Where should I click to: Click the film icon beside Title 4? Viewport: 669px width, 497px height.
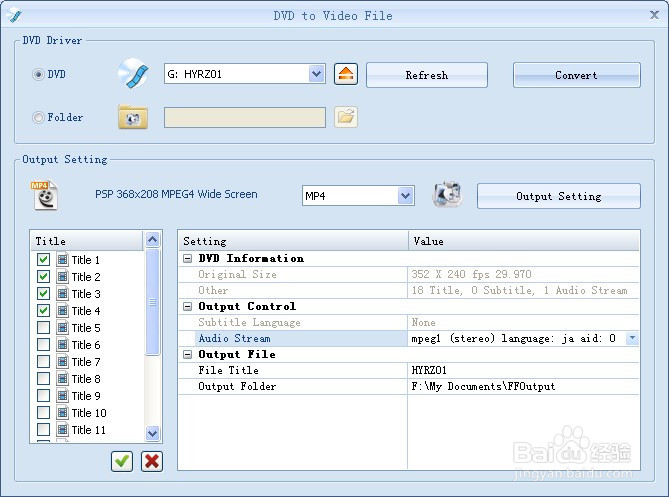(x=62, y=311)
